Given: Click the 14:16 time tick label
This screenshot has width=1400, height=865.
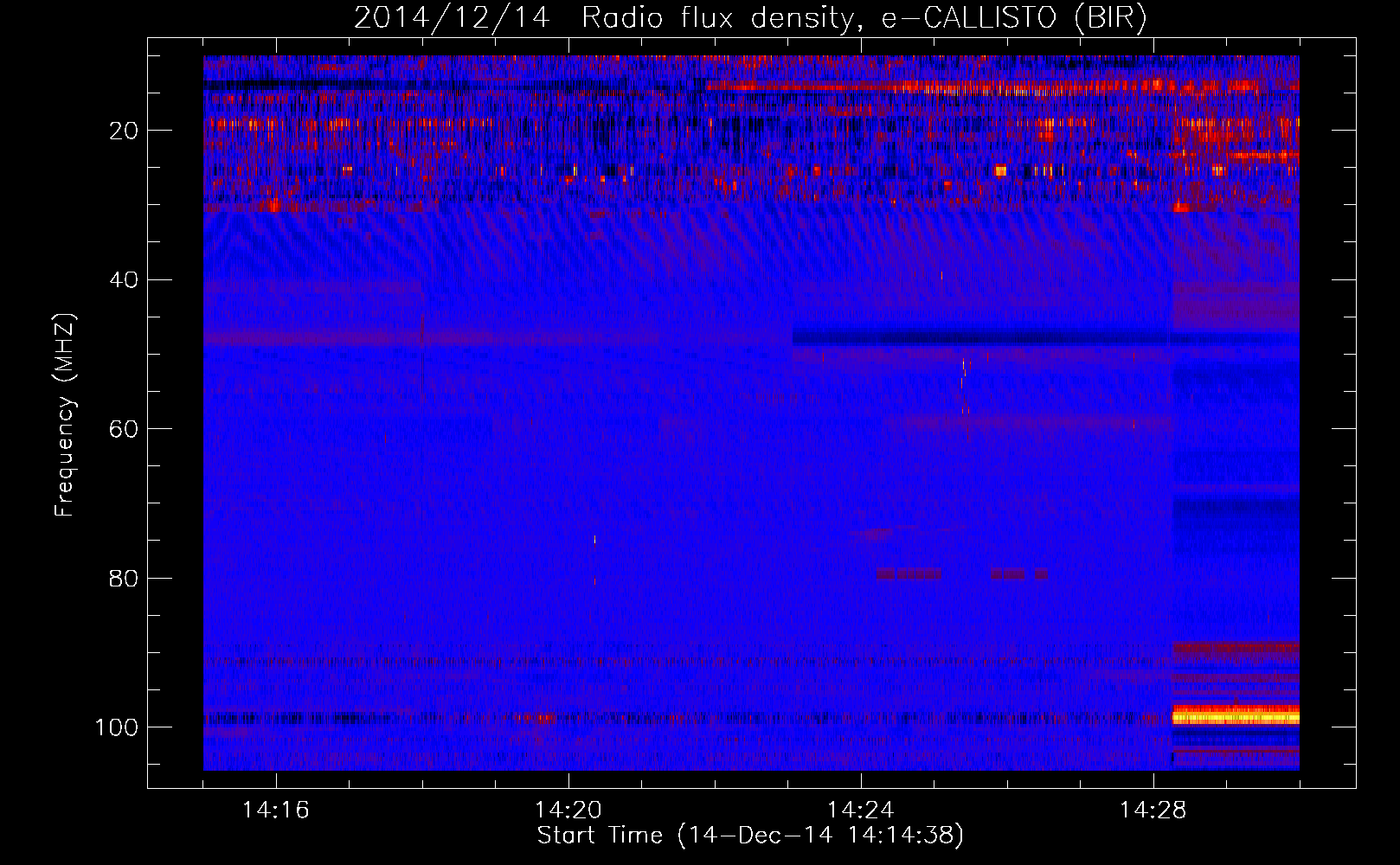Looking at the screenshot, I should click(x=276, y=811).
